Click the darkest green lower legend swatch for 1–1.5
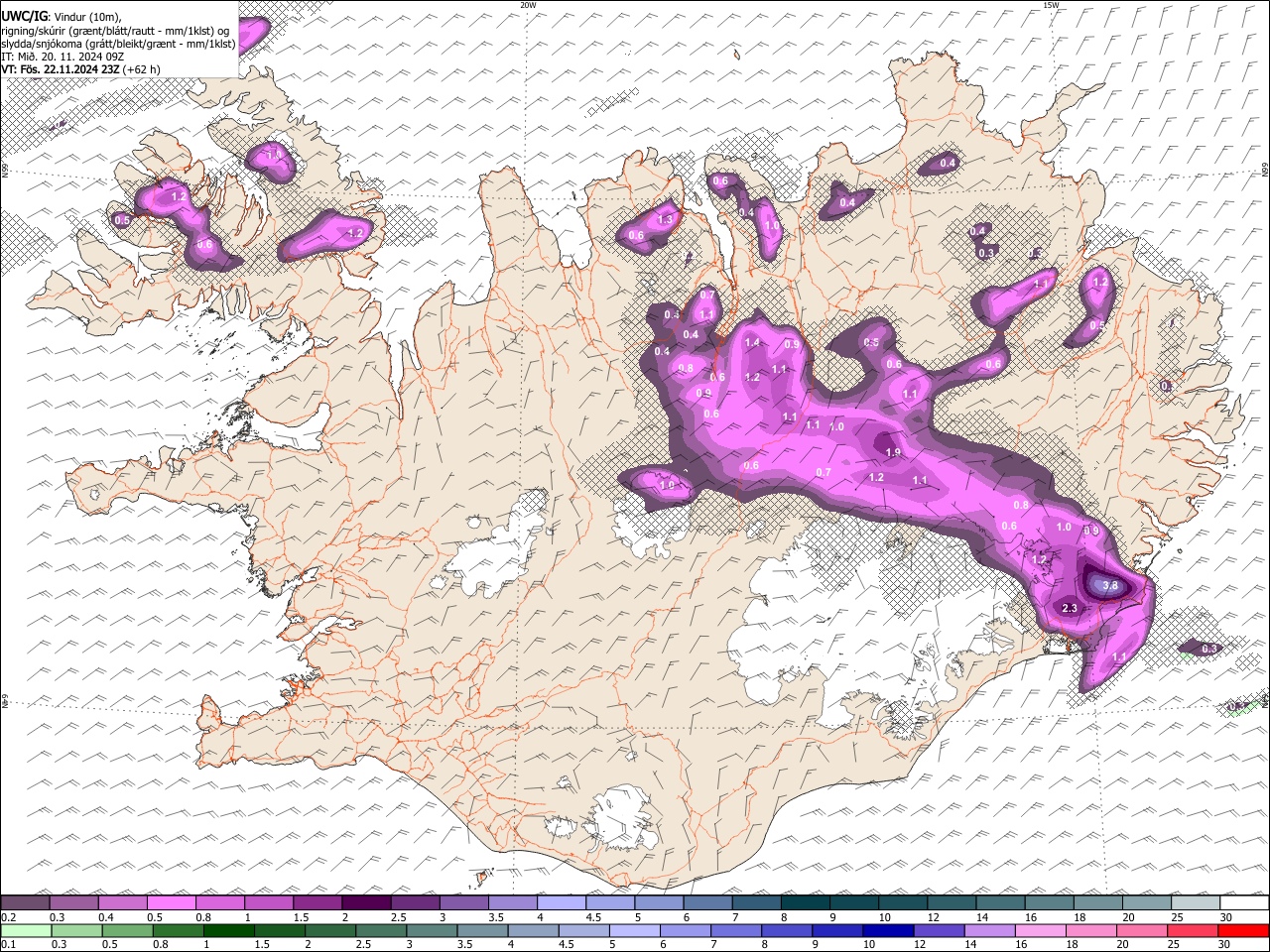The width and height of the screenshot is (1270, 952). [229, 930]
